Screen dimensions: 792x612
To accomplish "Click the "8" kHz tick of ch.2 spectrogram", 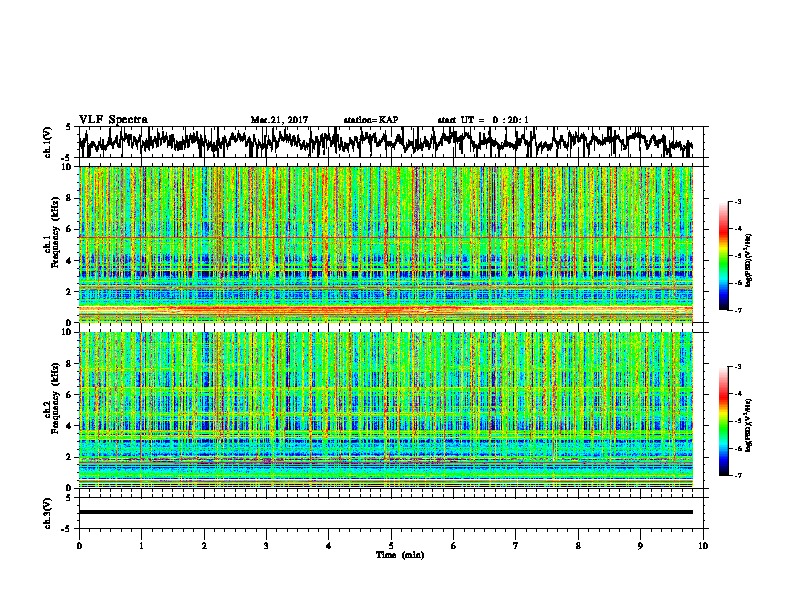I will coord(70,364).
